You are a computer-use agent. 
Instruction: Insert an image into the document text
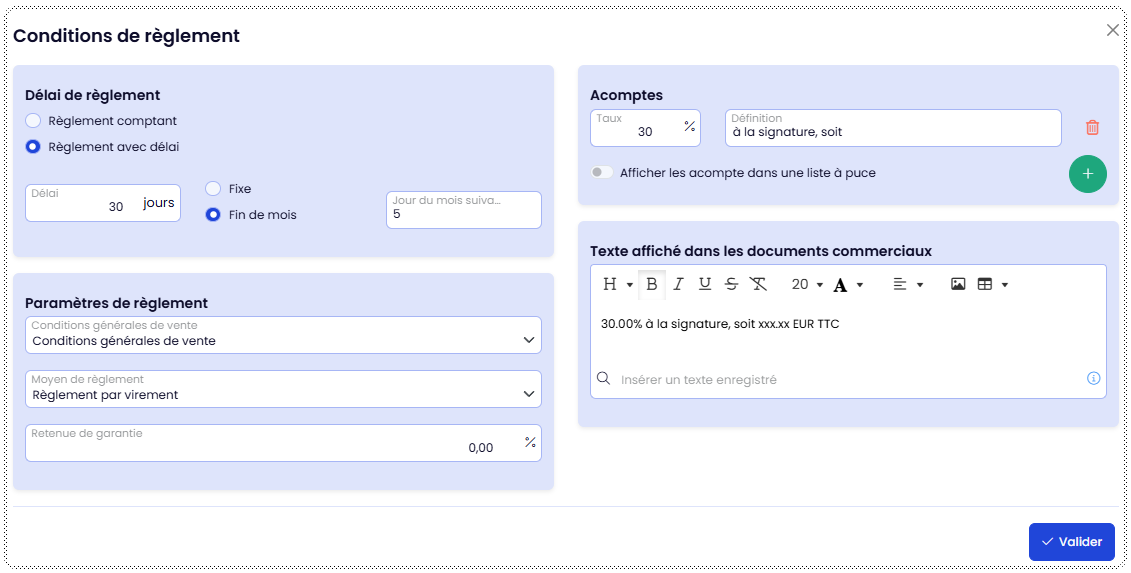[x=958, y=285]
